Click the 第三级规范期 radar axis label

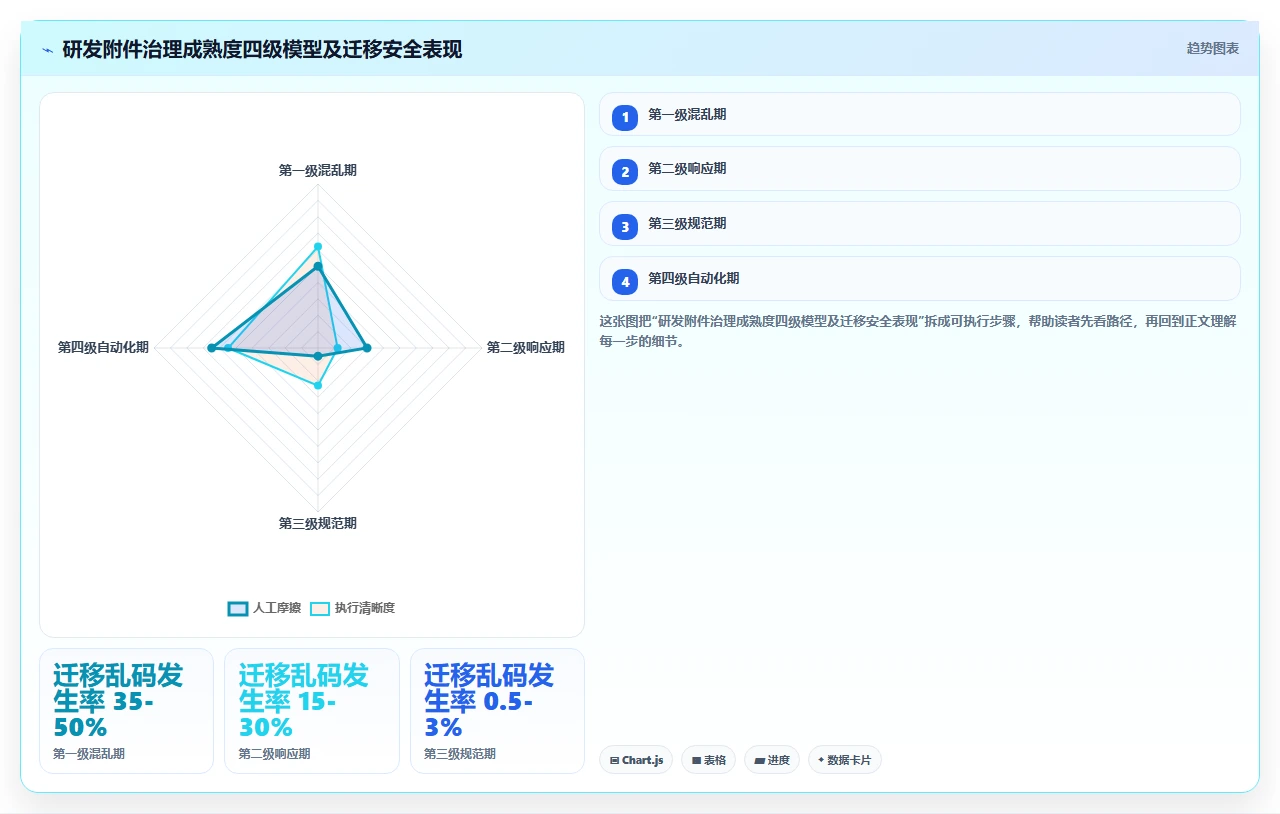pos(318,523)
